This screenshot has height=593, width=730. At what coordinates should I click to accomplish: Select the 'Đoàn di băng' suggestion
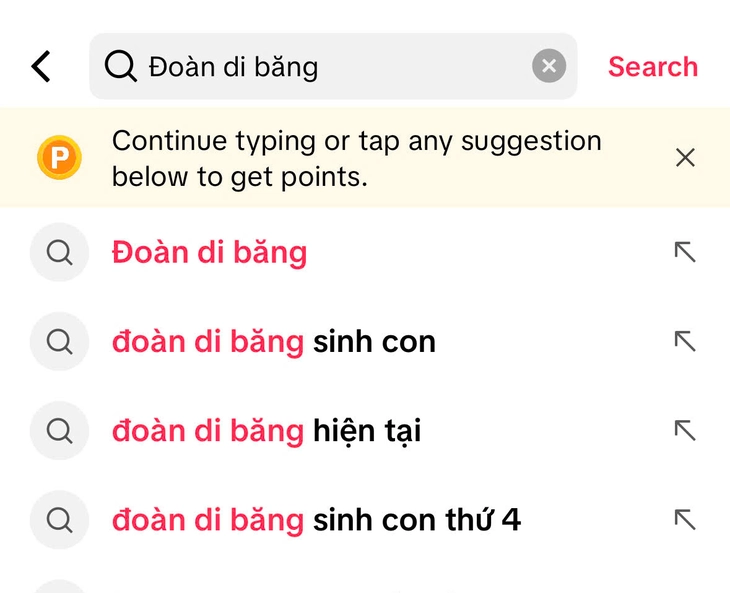point(209,253)
